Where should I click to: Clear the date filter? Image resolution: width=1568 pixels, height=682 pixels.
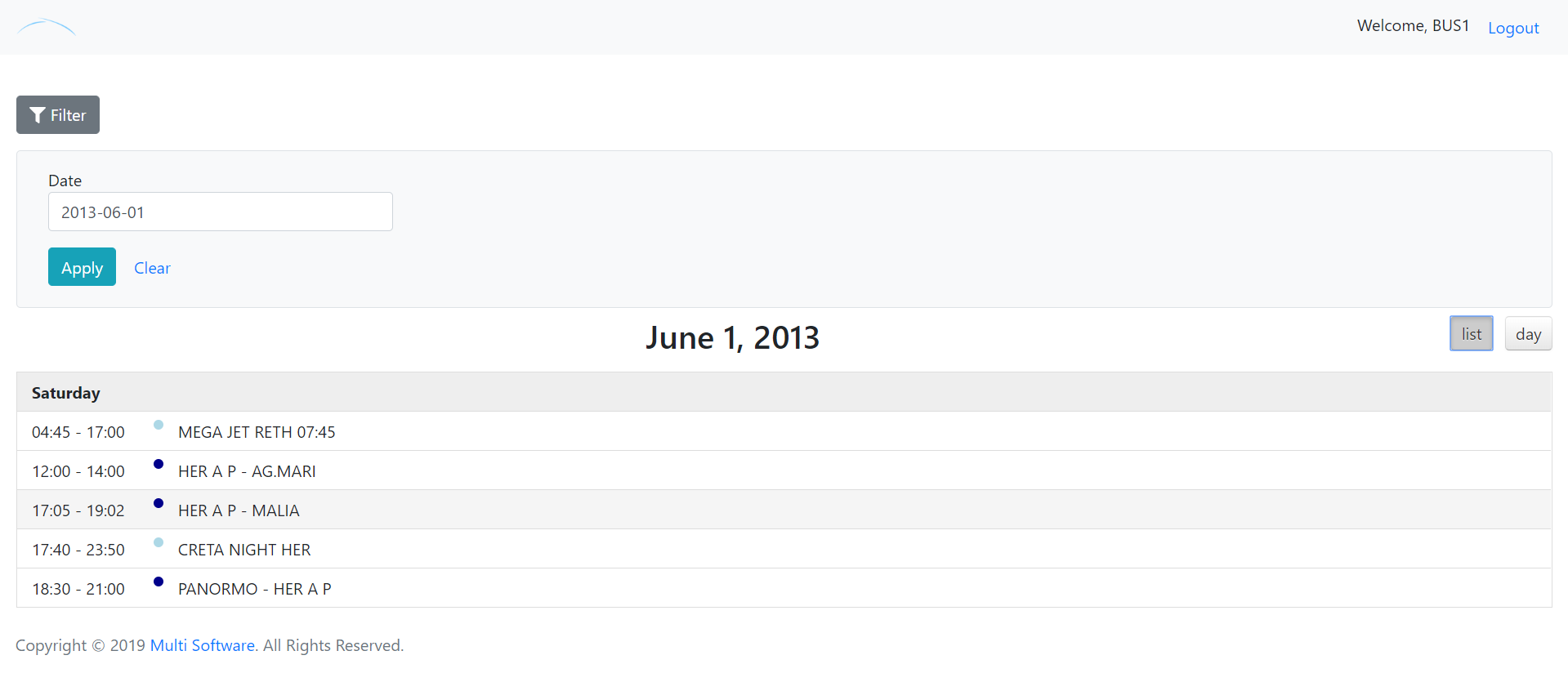(x=152, y=268)
